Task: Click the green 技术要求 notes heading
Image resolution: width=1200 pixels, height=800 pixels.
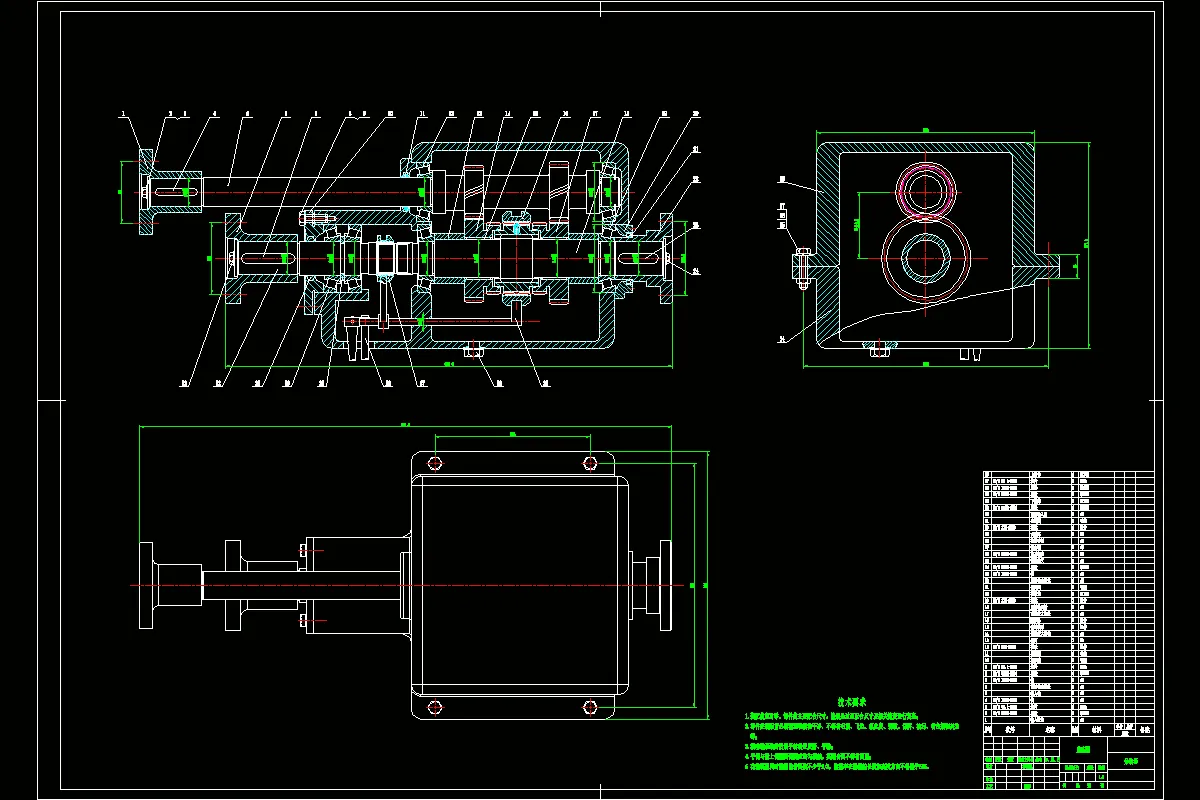Action: click(851, 702)
